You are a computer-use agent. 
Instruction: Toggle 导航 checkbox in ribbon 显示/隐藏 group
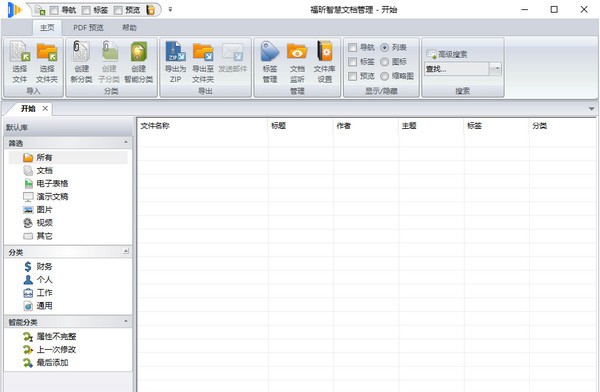coord(352,47)
